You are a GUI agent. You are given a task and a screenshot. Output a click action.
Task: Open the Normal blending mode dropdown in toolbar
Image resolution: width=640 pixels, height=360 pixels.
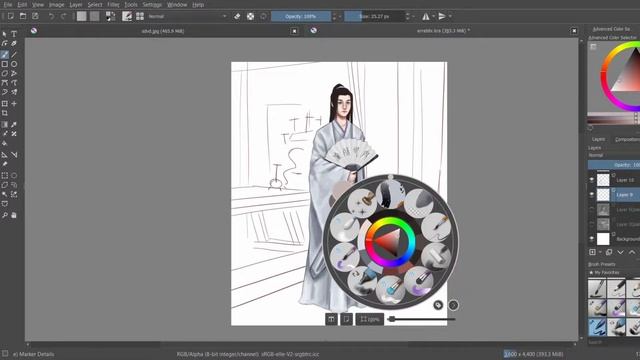(x=187, y=16)
